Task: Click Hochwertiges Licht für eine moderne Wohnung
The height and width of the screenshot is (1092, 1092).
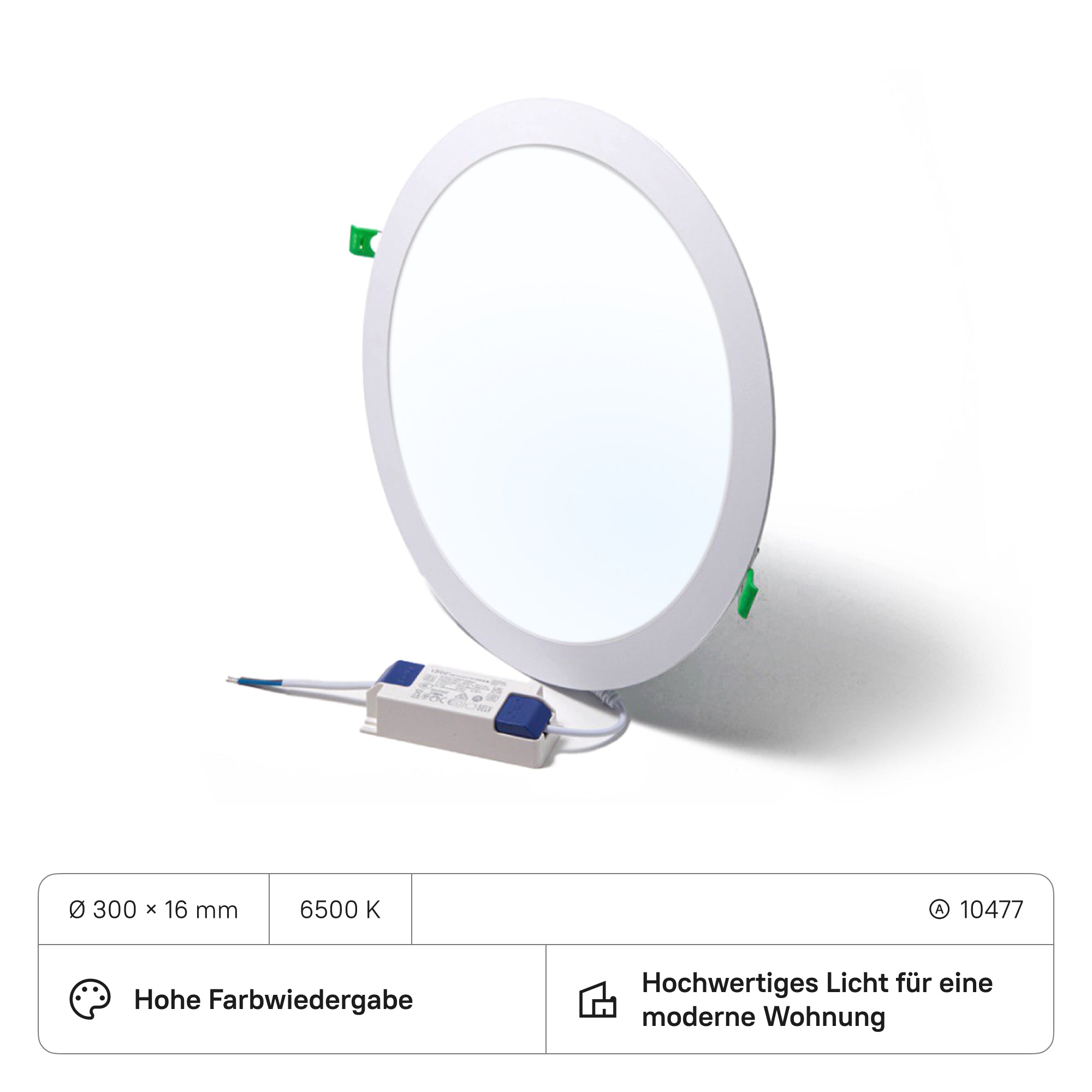Action: 817,1000
